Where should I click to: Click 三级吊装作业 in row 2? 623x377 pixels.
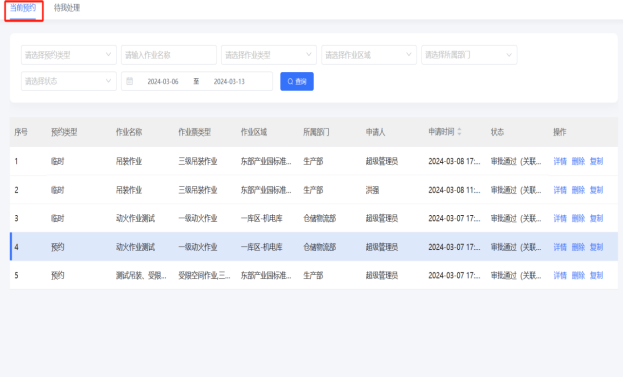(198, 190)
